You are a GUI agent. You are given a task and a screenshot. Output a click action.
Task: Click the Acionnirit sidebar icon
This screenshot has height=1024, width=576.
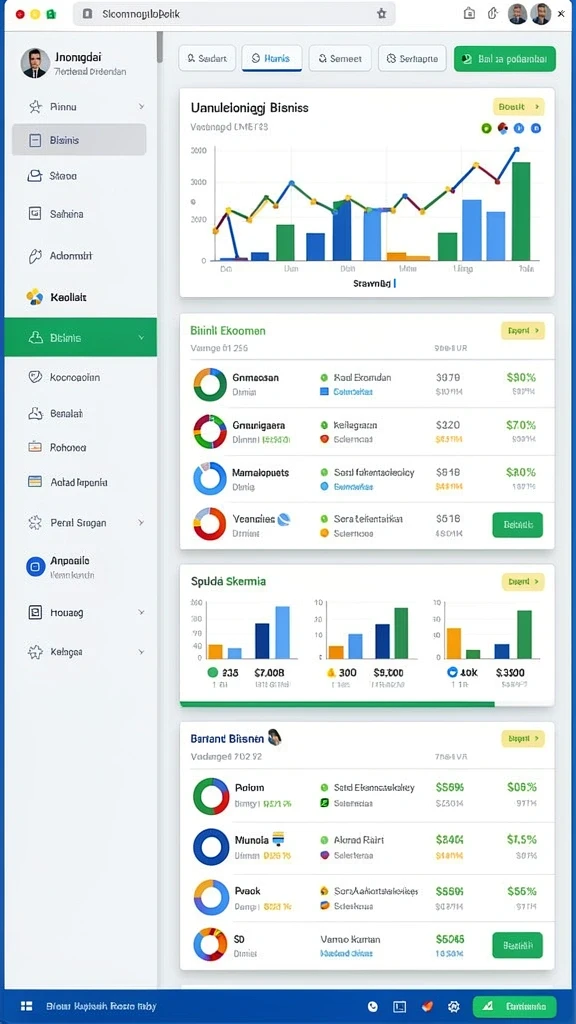coord(35,256)
